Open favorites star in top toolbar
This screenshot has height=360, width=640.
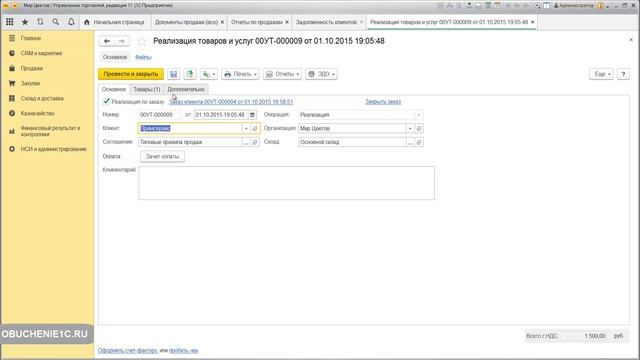click(25, 22)
